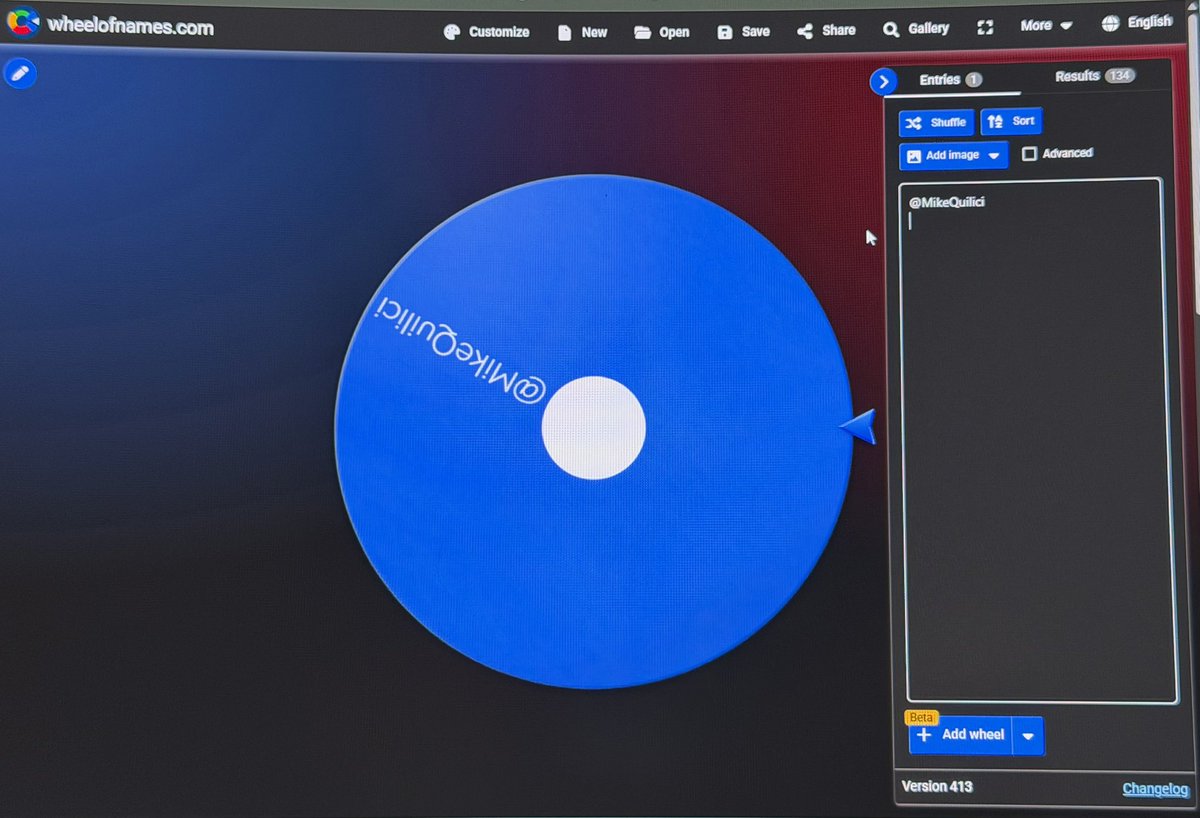
Task: Click the Add wheel button
Action: 960,735
